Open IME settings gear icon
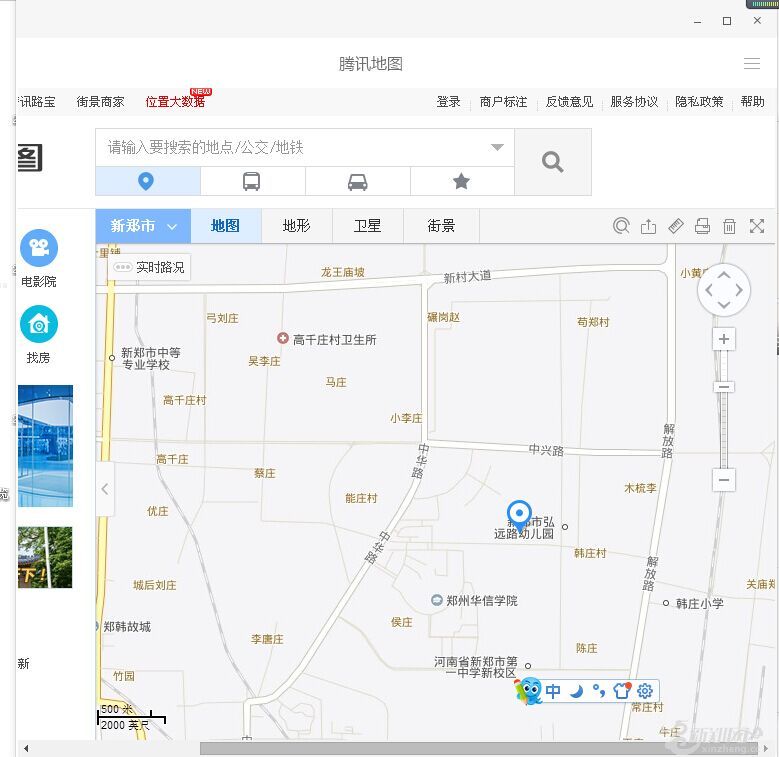The height and width of the screenshot is (757, 779). (x=645, y=691)
